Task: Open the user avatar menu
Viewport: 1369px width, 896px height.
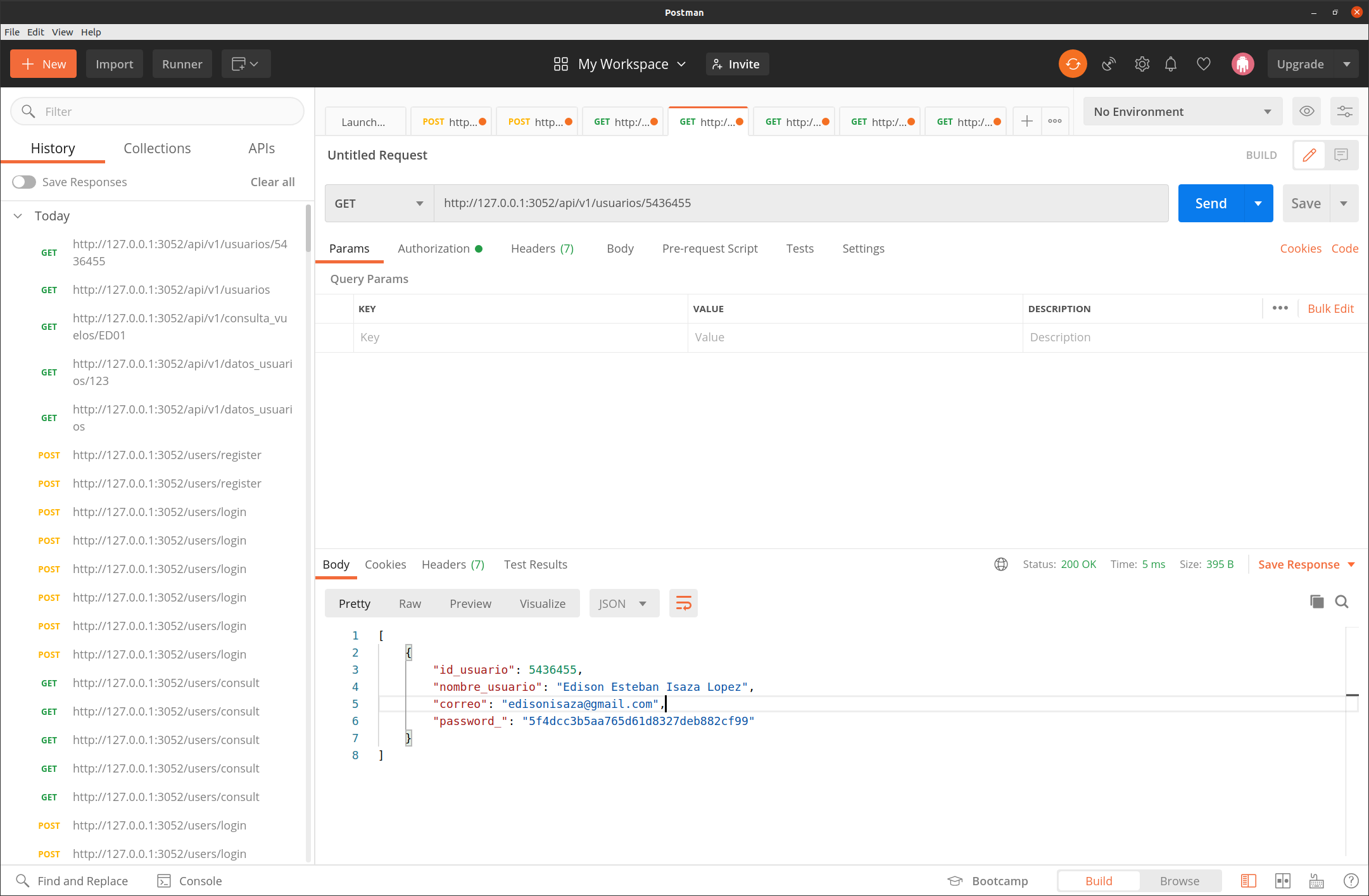Action: pos(1242,64)
